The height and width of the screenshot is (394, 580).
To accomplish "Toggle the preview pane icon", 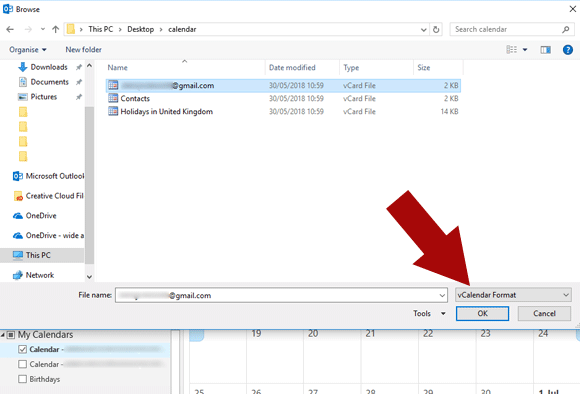I will click(x=545, y=50).
